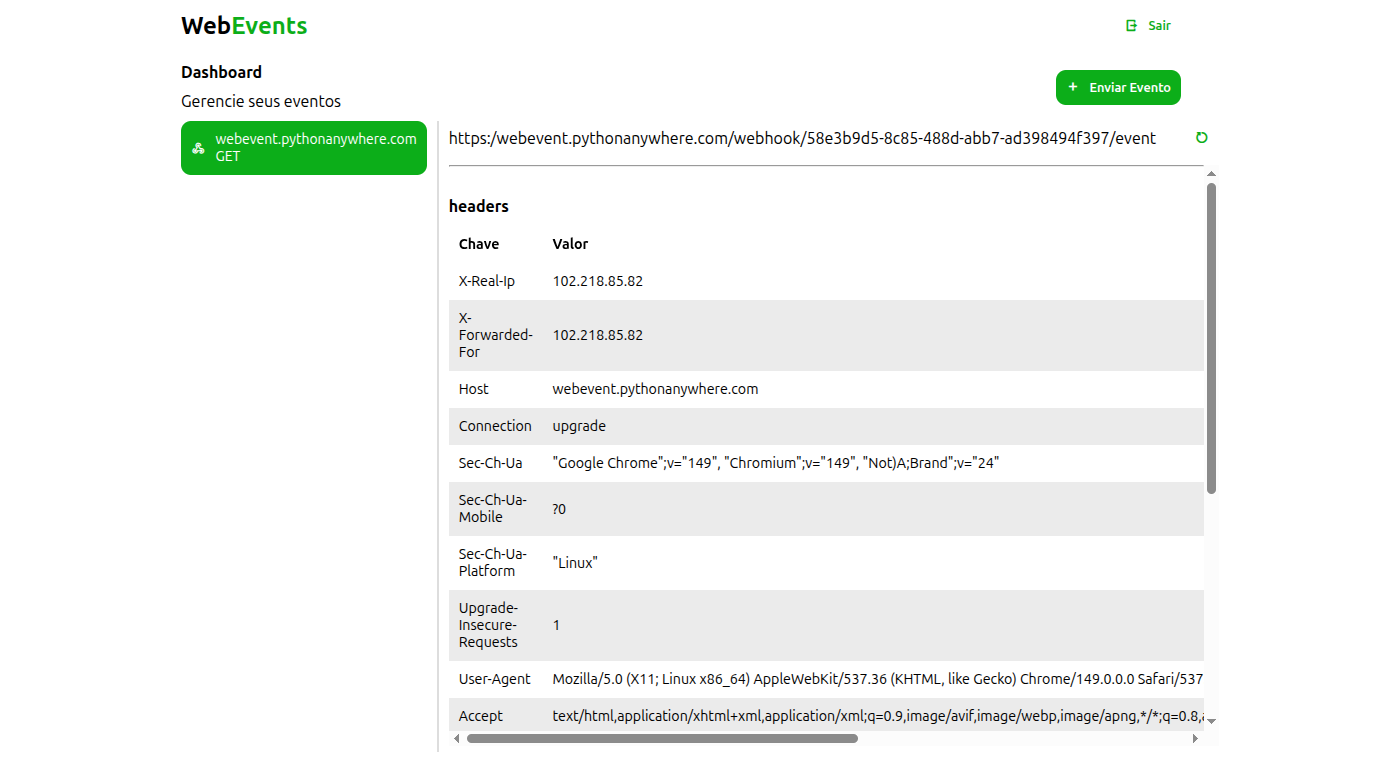The height and width of the screenshot is (773, 1386).
Task: Click the X-Real-Ip key cell
Action: pyautogui.click(x=496, y=281)
